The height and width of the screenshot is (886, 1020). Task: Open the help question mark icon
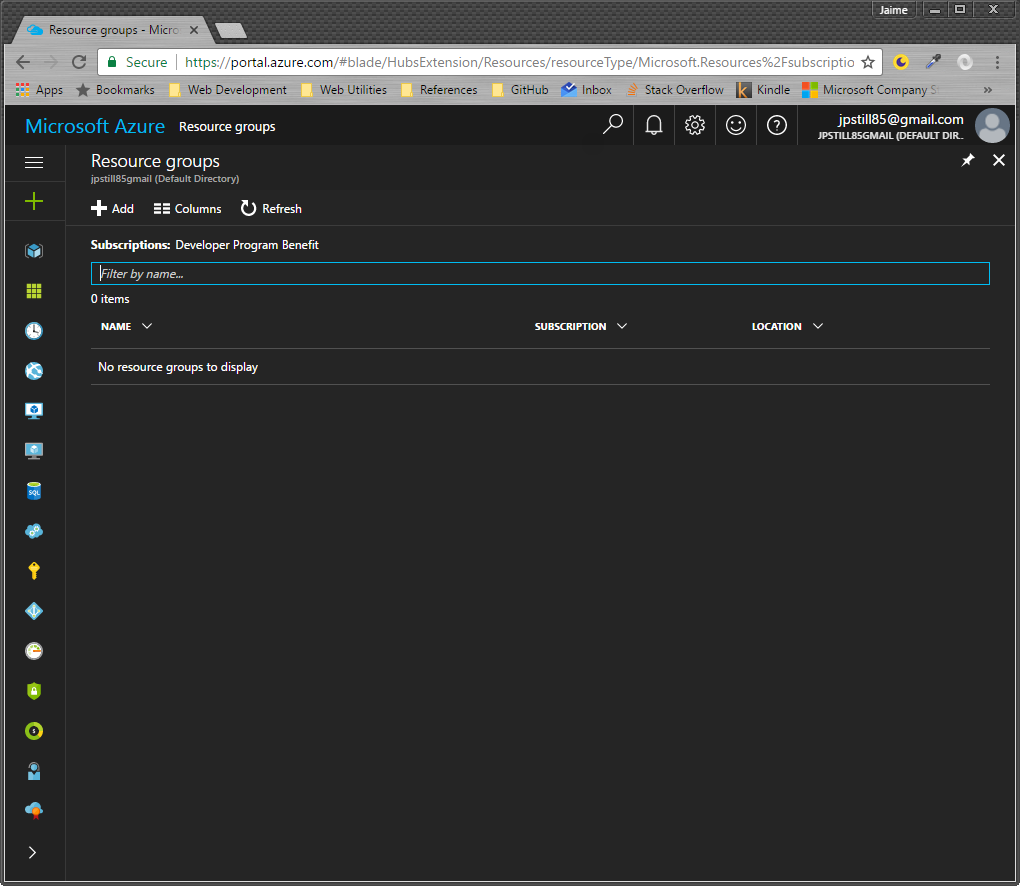click(x=777, y=126)
